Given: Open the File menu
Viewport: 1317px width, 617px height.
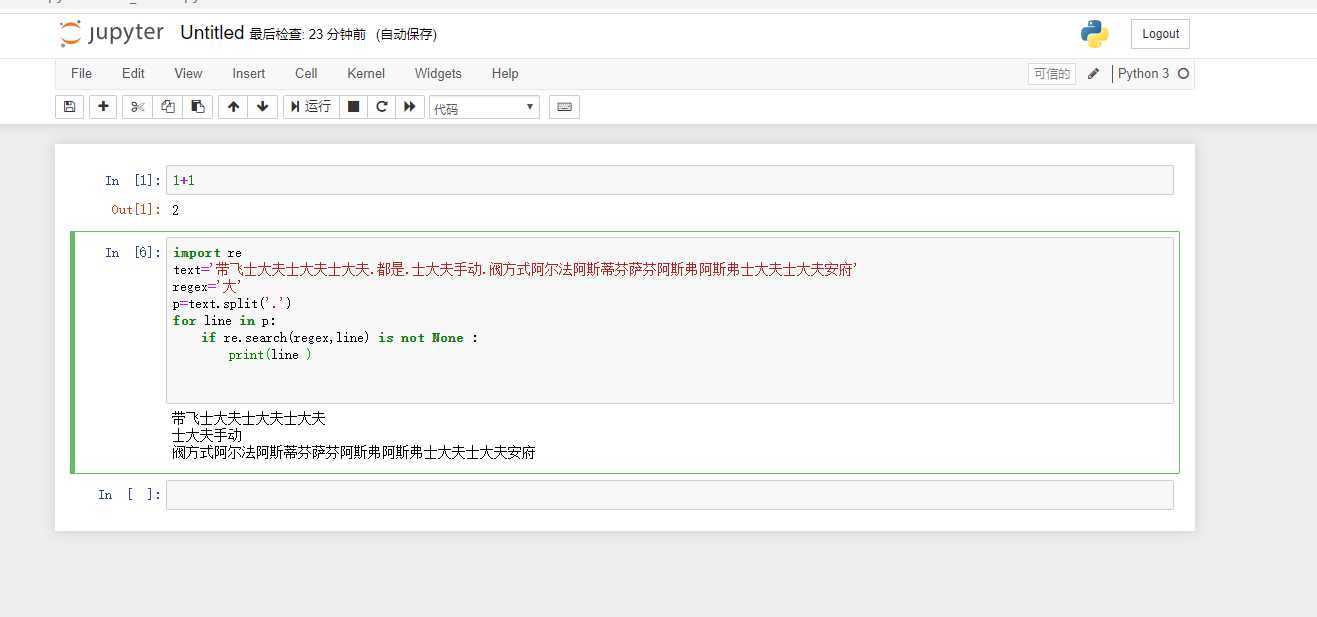Looking at the screenshot, I should tap(82, 73).
